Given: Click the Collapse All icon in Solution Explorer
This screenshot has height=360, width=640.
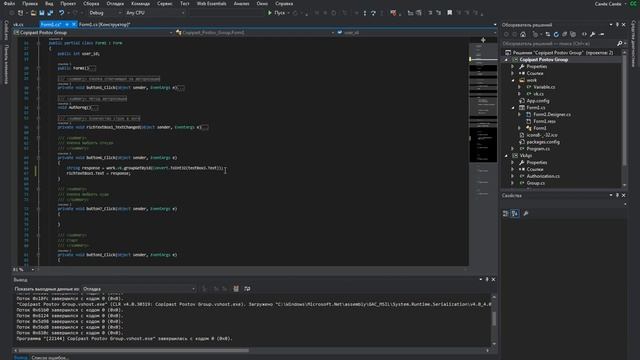Looking at the screenshot, I should coord(564,34).
